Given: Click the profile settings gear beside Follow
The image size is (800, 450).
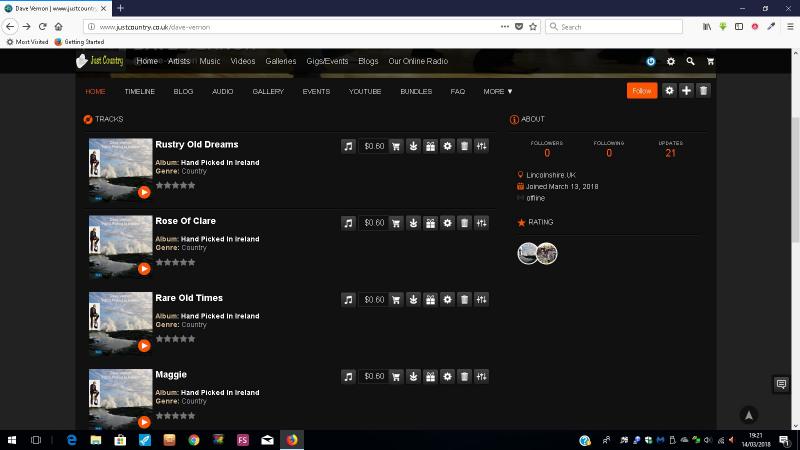Looking at the screenshot, I should pos(669,91).
